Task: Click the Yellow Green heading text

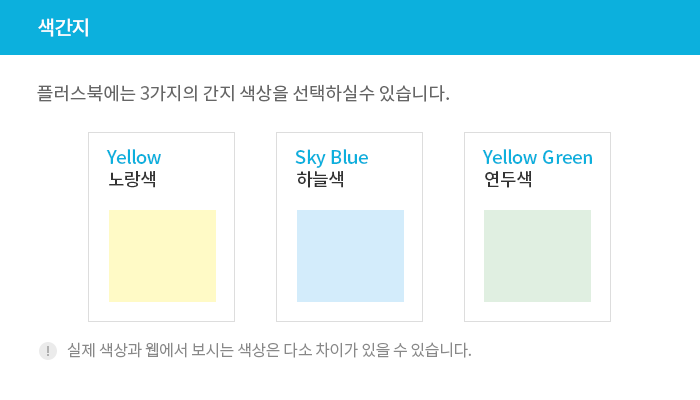Action: tap(538, 158)
